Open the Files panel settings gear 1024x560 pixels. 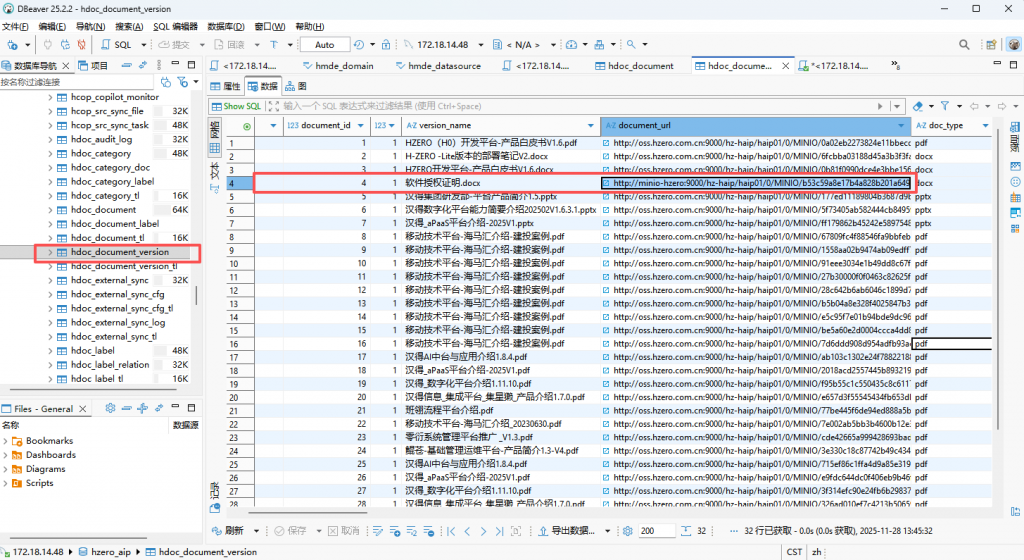pyautogui.click(x=111, y=409)
